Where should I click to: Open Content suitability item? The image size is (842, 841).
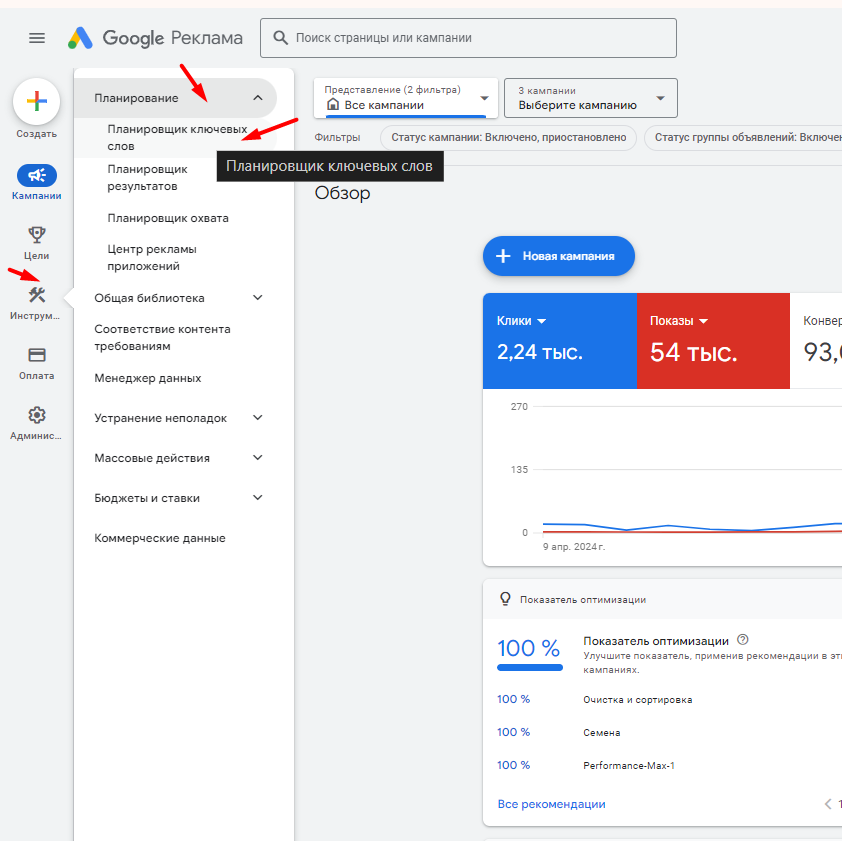(162, 337)
